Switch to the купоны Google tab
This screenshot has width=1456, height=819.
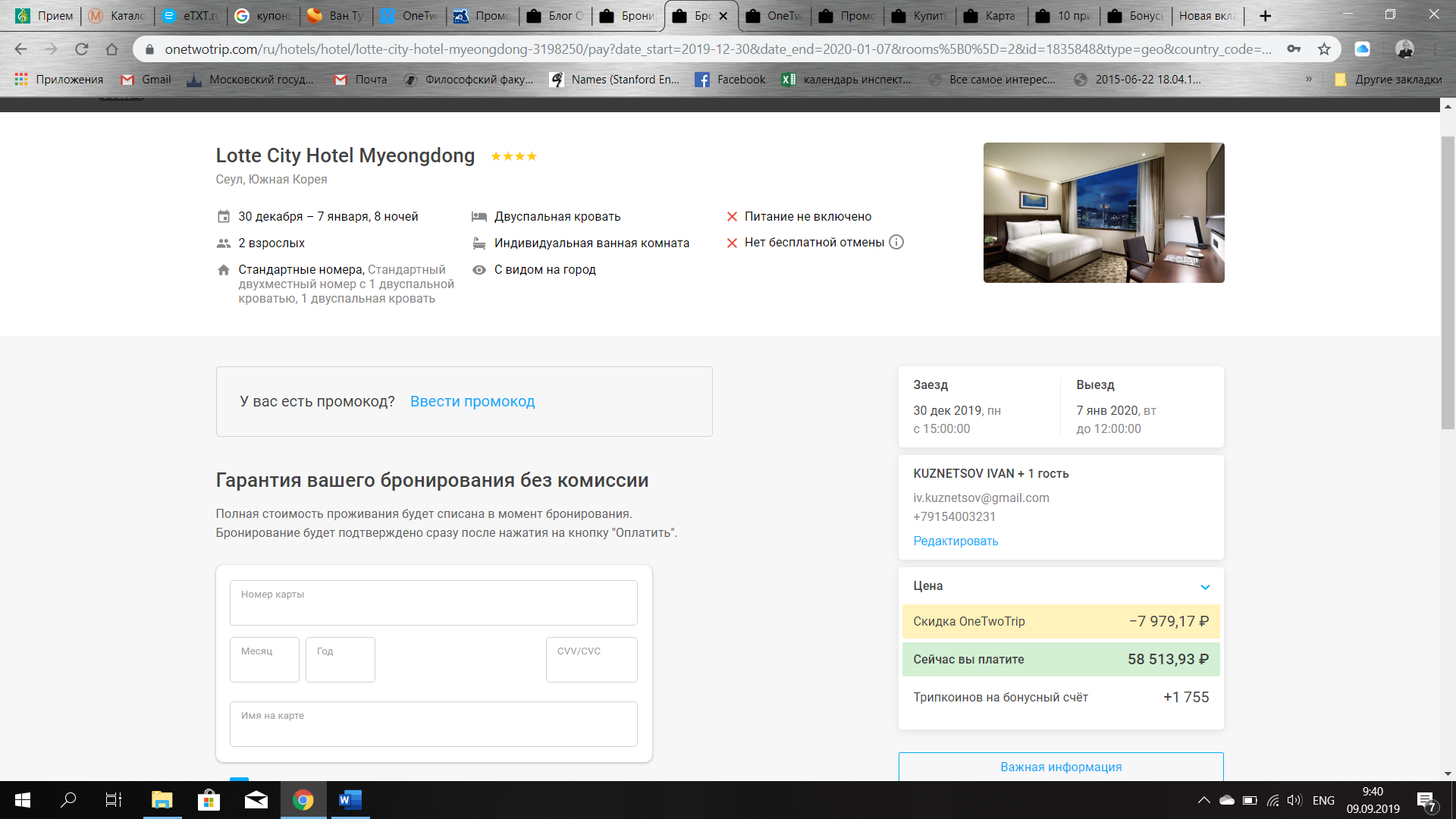262,16
